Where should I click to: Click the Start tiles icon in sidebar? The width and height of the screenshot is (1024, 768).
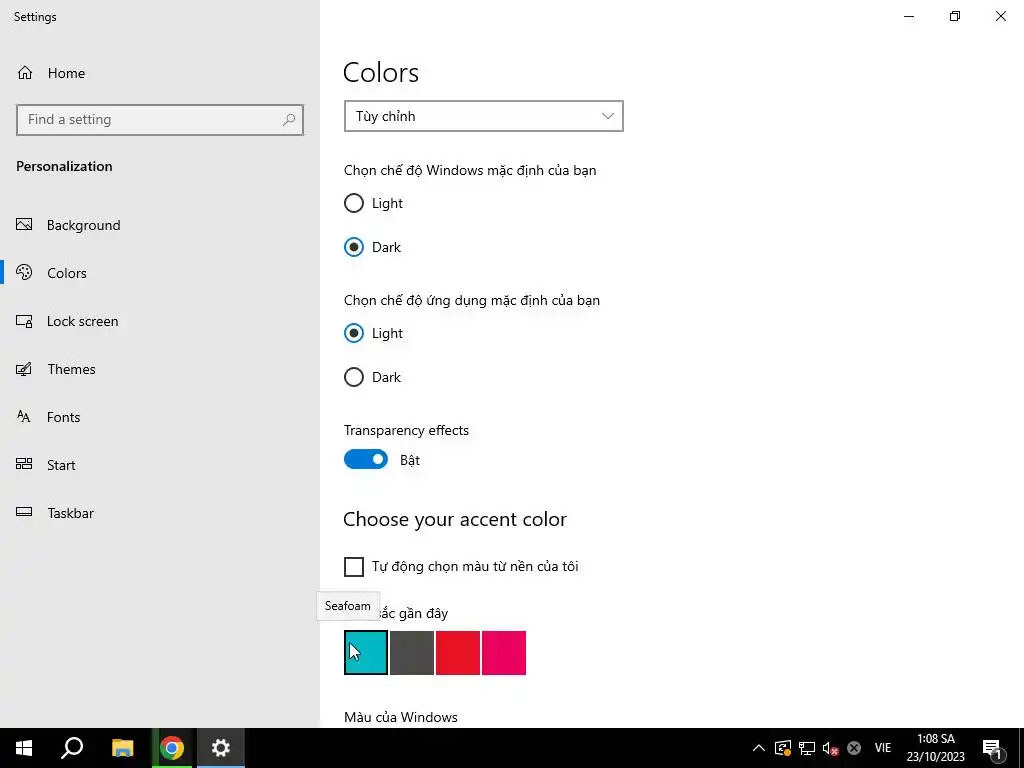24,464
